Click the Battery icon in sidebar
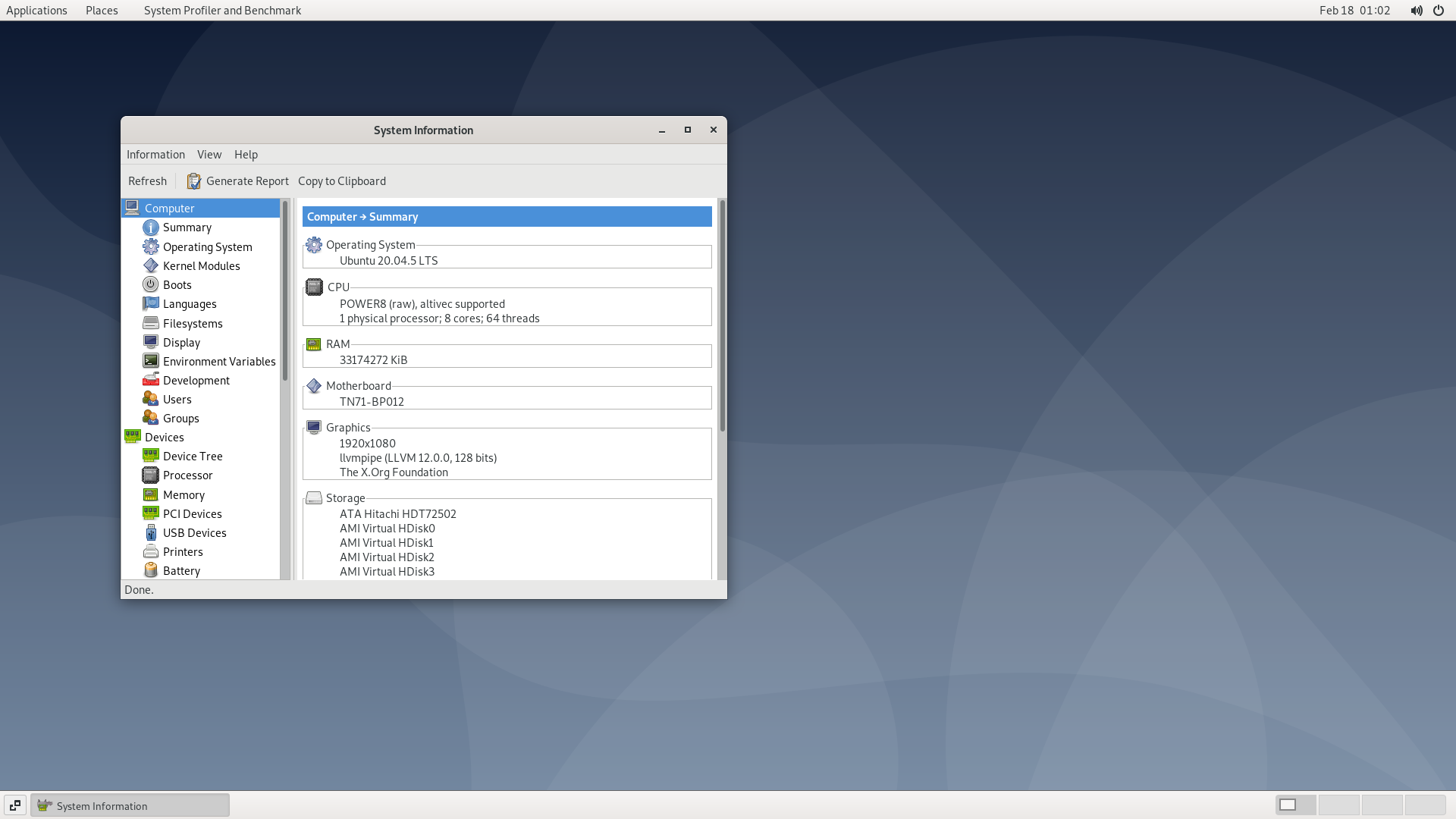 click(x=151, y=571)
